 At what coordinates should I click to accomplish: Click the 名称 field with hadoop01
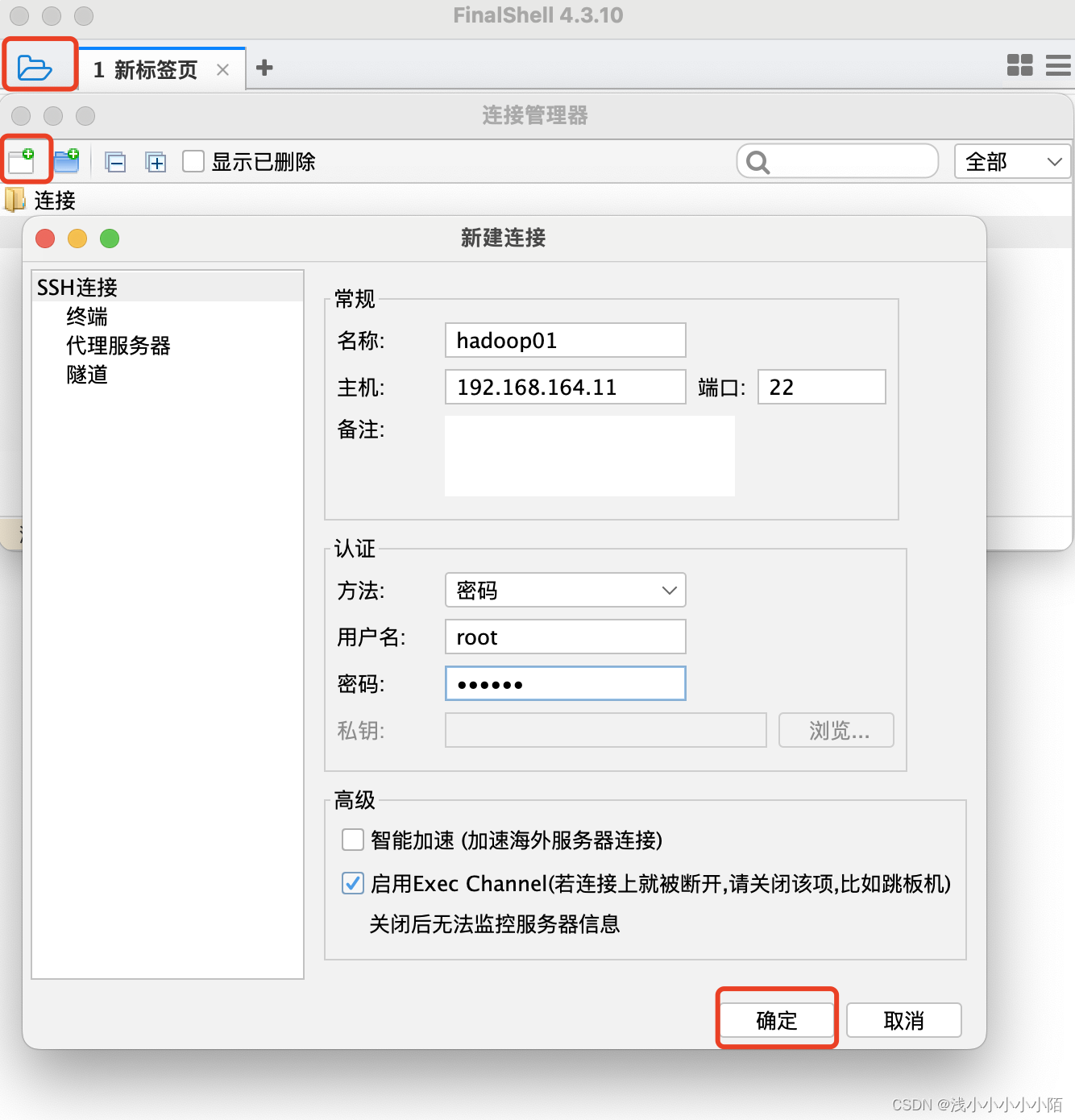566,340
